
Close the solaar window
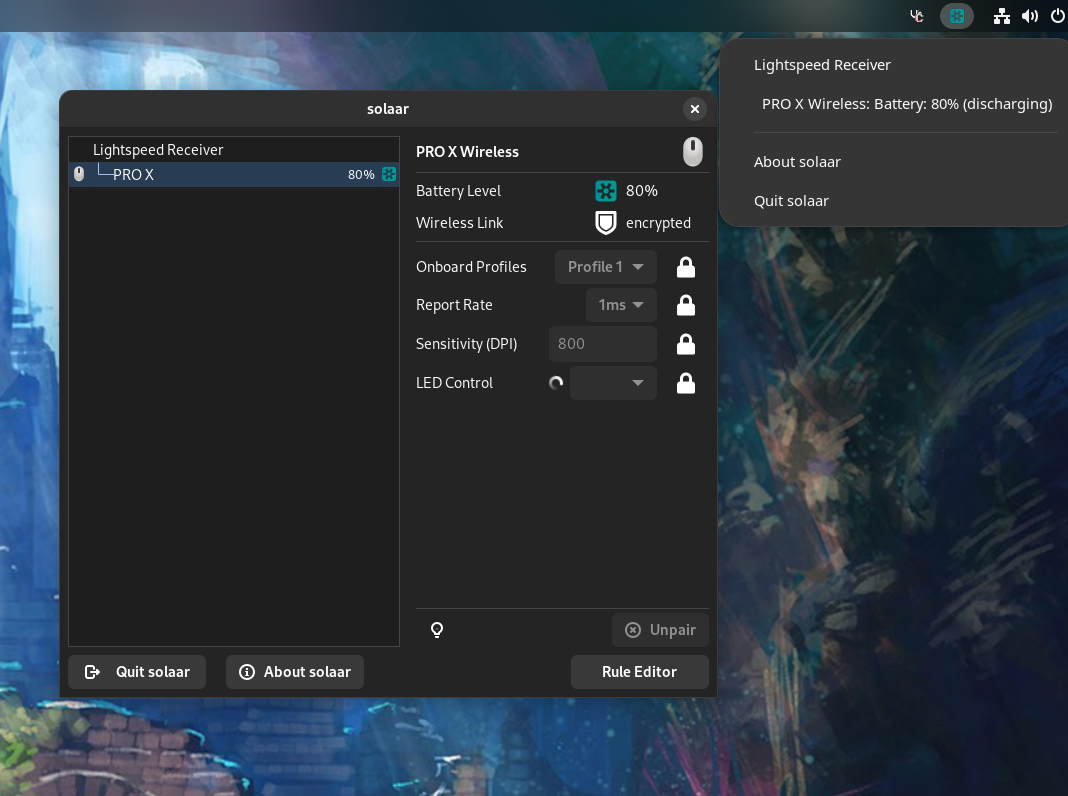pyautogui.click(x=695, y=109)
